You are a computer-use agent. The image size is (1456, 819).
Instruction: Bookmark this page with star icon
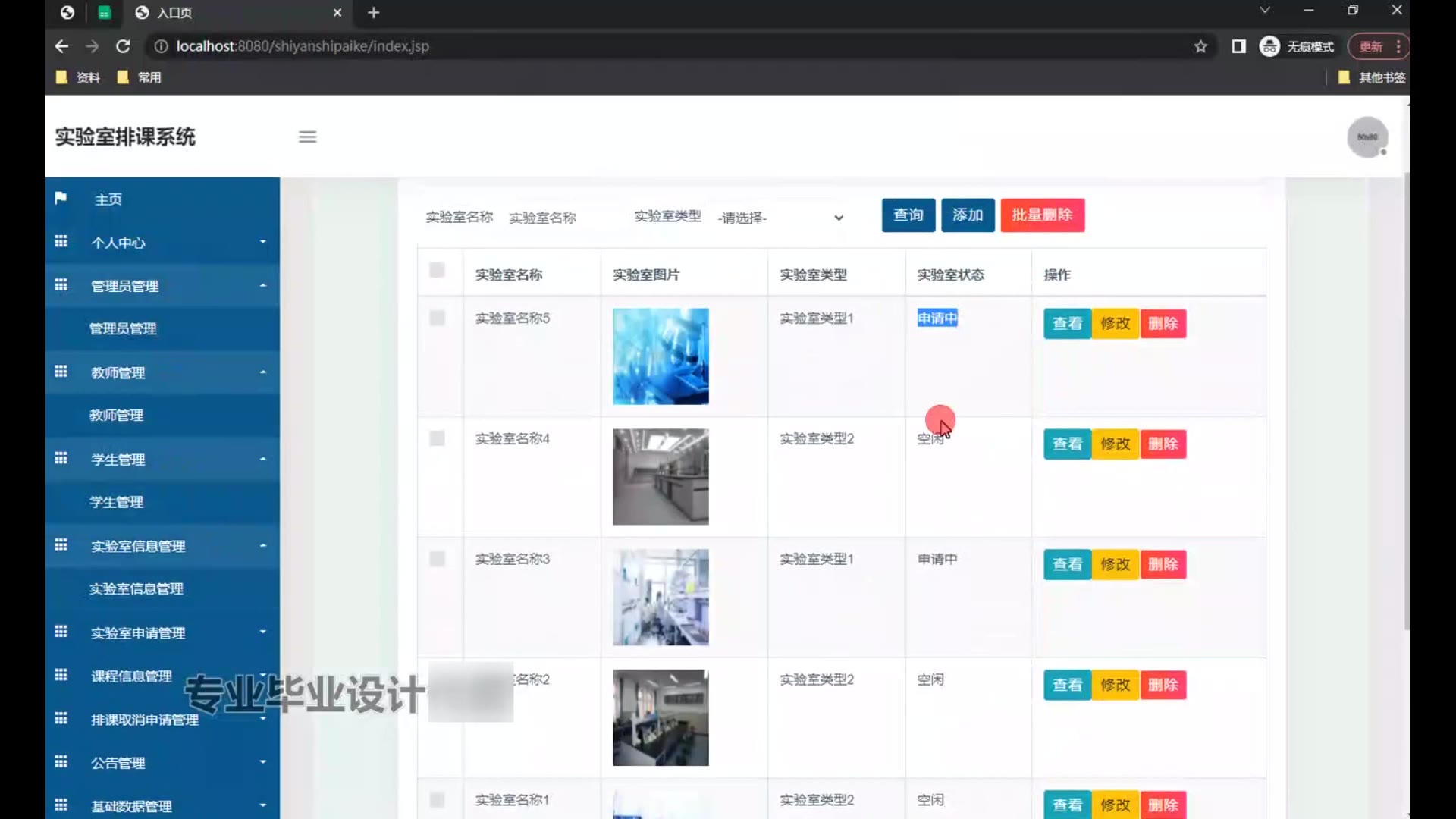point(1200,46)
